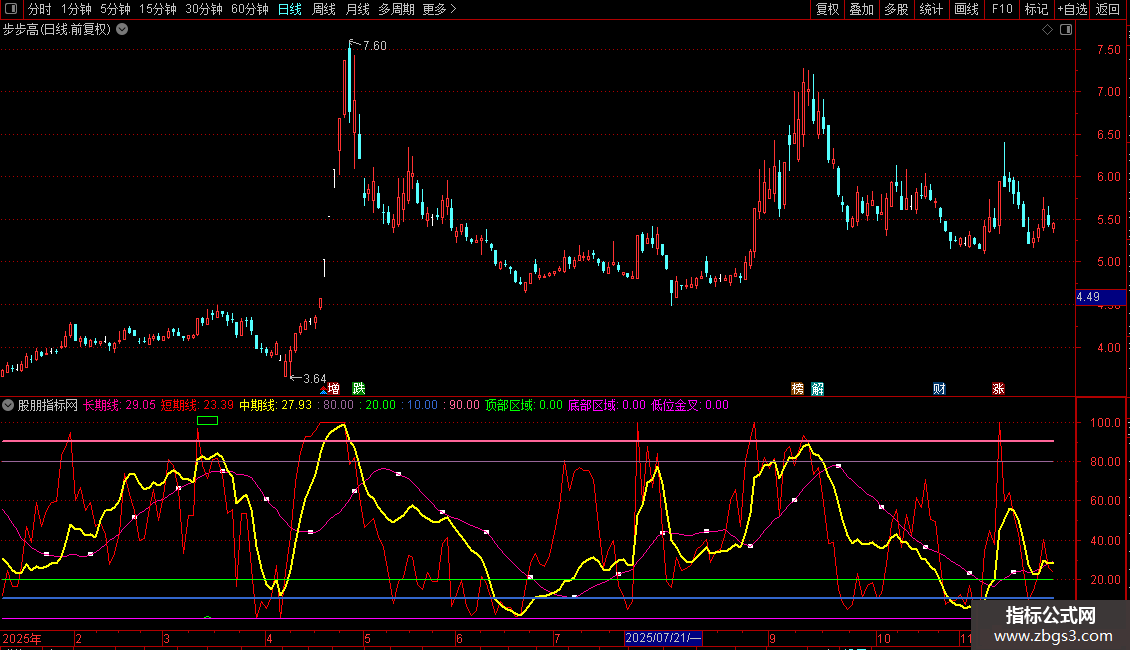Image resolution: width=1130 pixels, height=650 pixels.
Task: Click the 跌 event marker icon
Action: pos(358,388)
